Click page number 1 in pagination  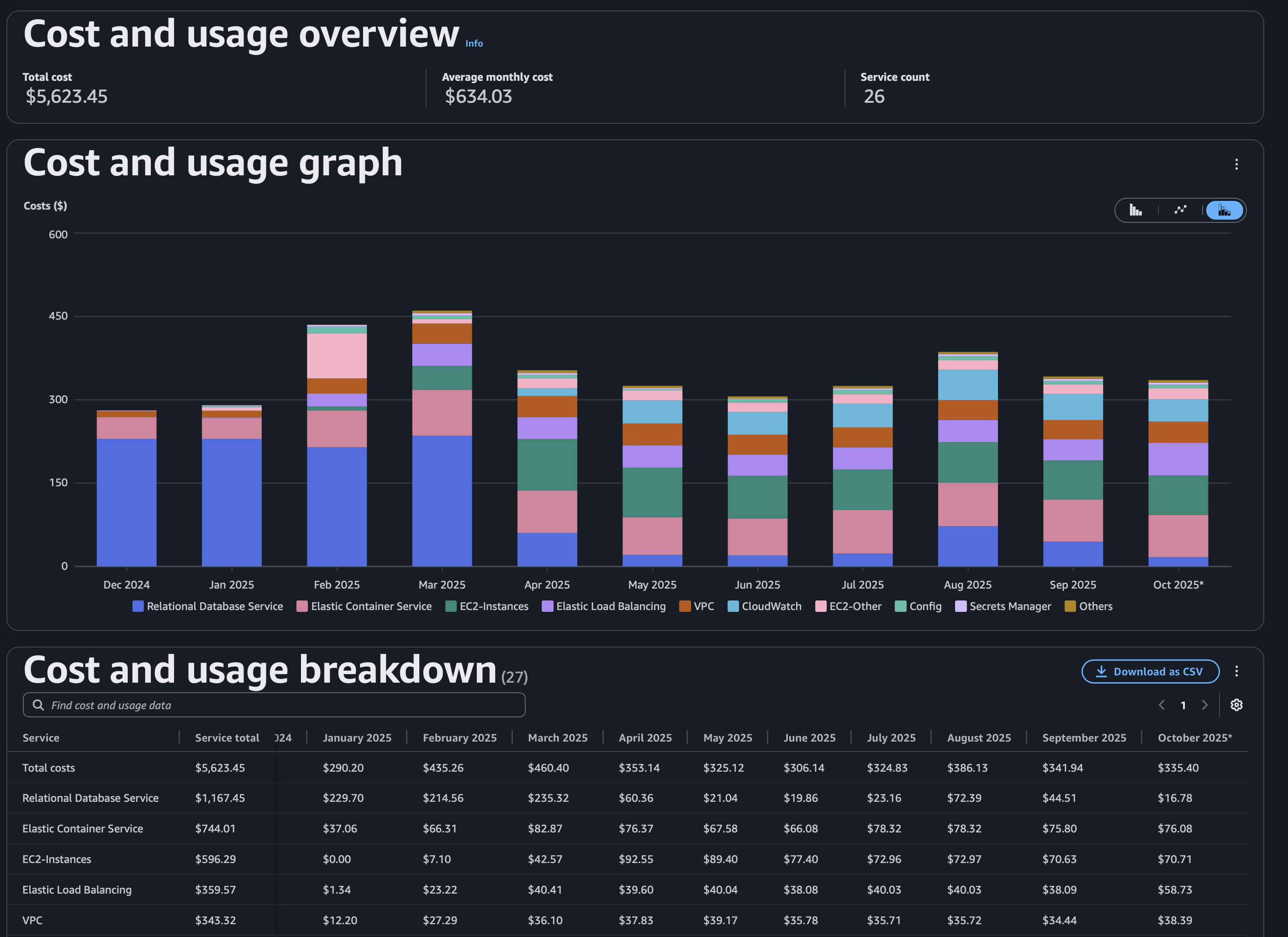(x=1183, y=705)
